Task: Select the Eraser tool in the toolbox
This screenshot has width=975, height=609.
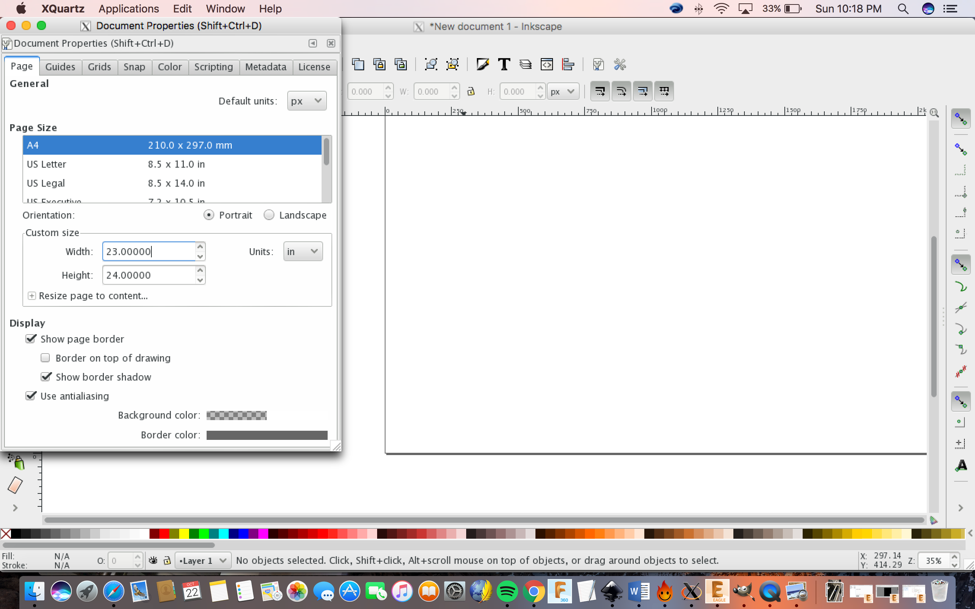Action: coord(15,485)
